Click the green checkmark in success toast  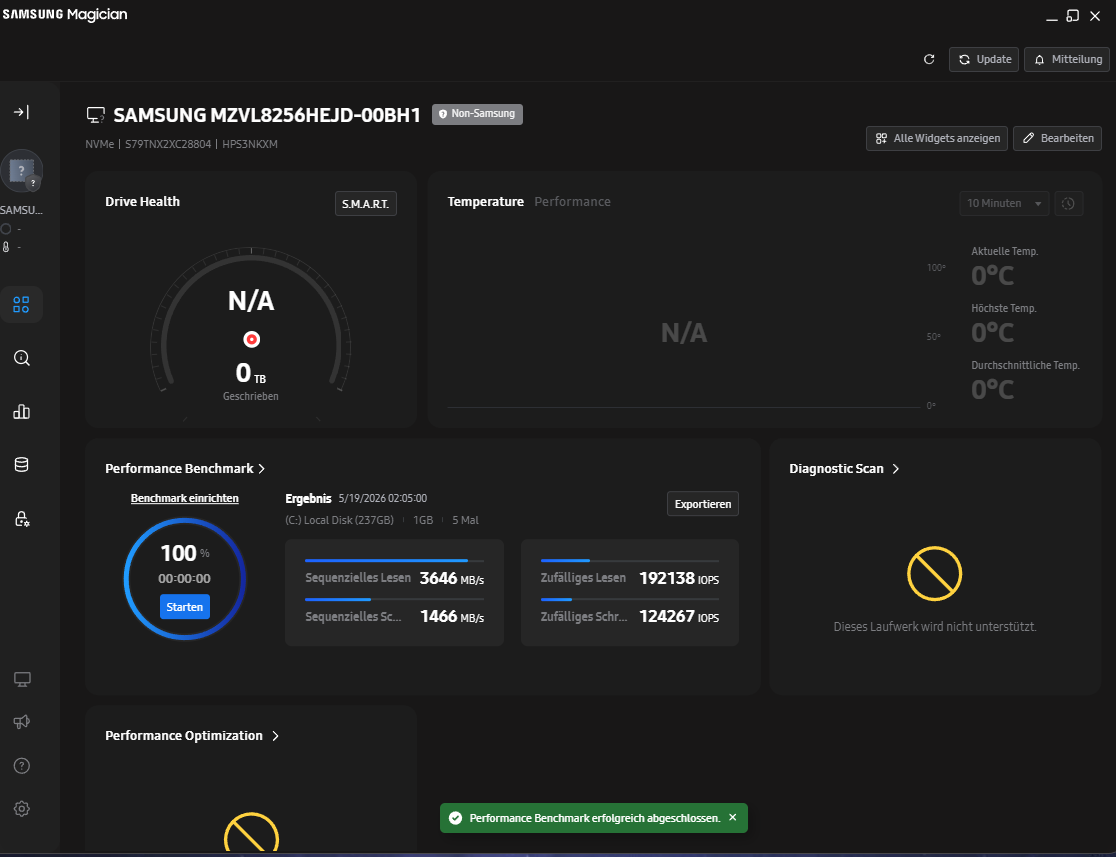tap(456, 818)
